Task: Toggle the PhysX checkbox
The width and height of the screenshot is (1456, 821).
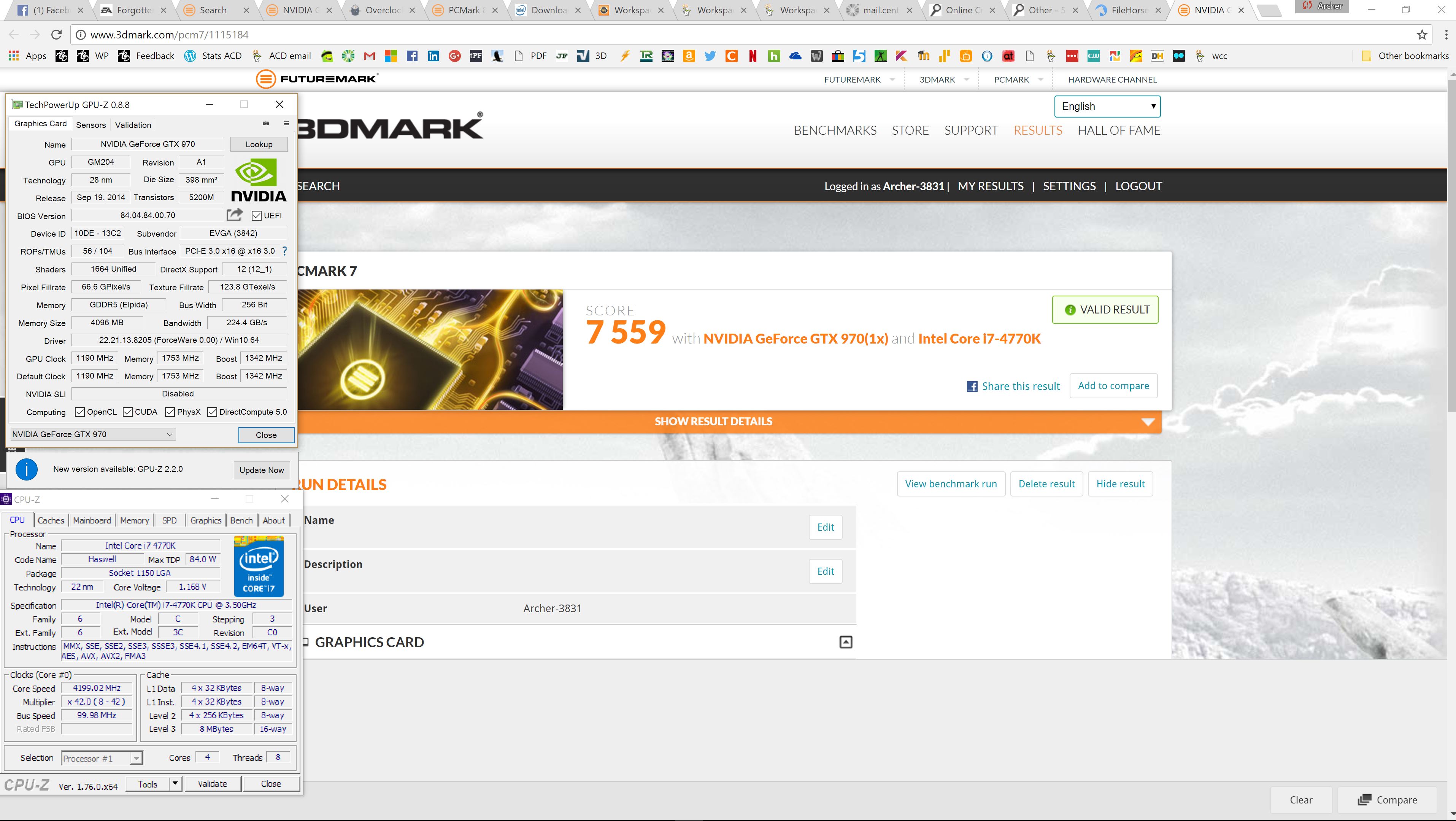Action: (x=170, y=412)
